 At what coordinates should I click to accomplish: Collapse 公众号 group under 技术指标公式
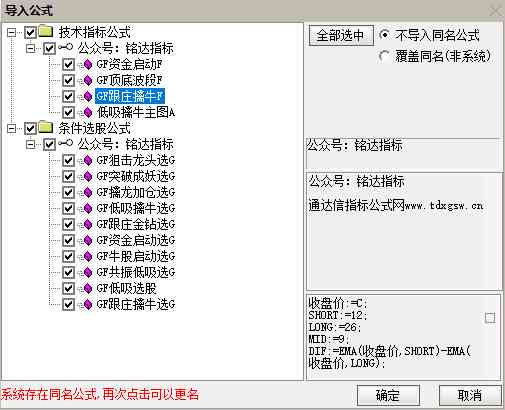(31, 48)
